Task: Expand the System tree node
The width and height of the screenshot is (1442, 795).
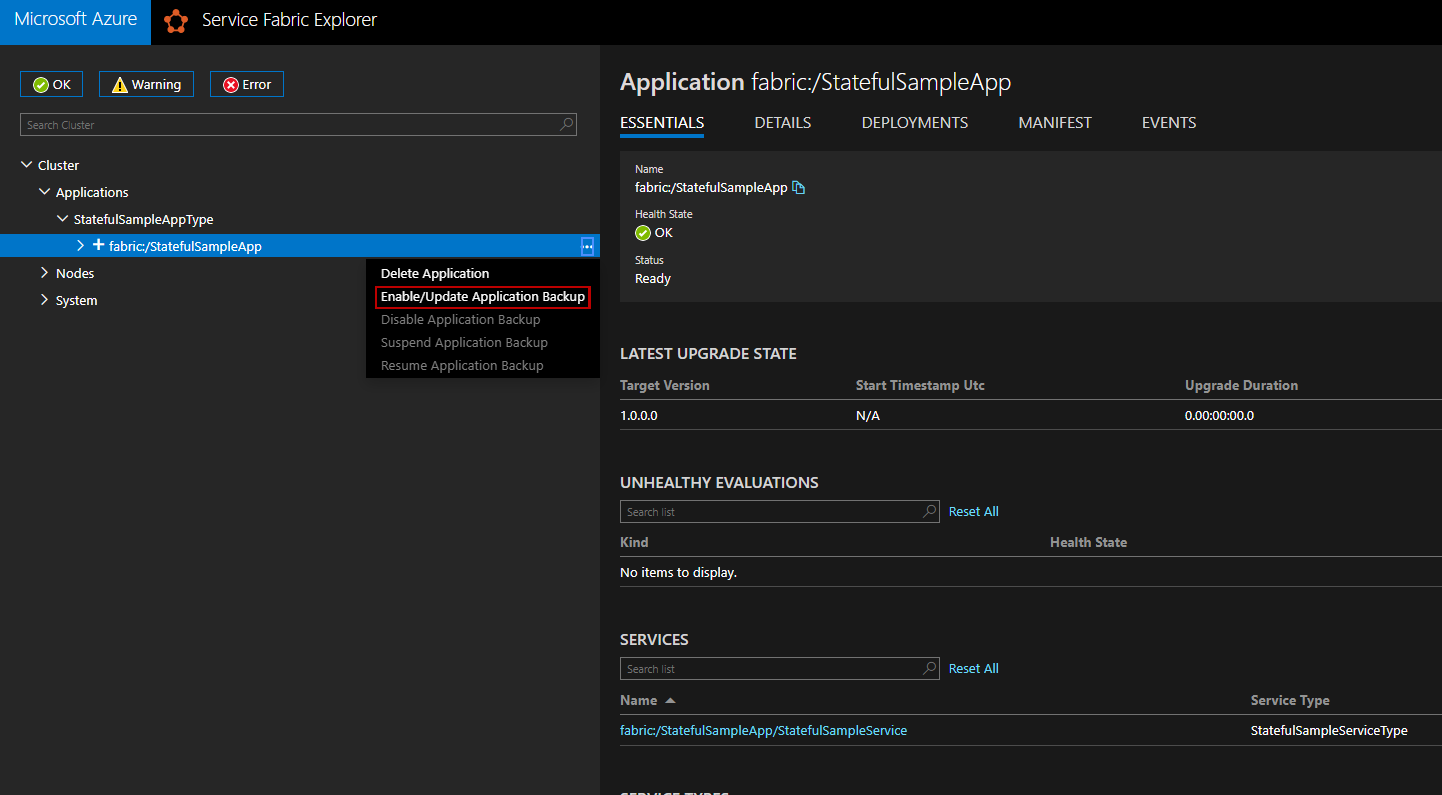Action: (44, 300)
